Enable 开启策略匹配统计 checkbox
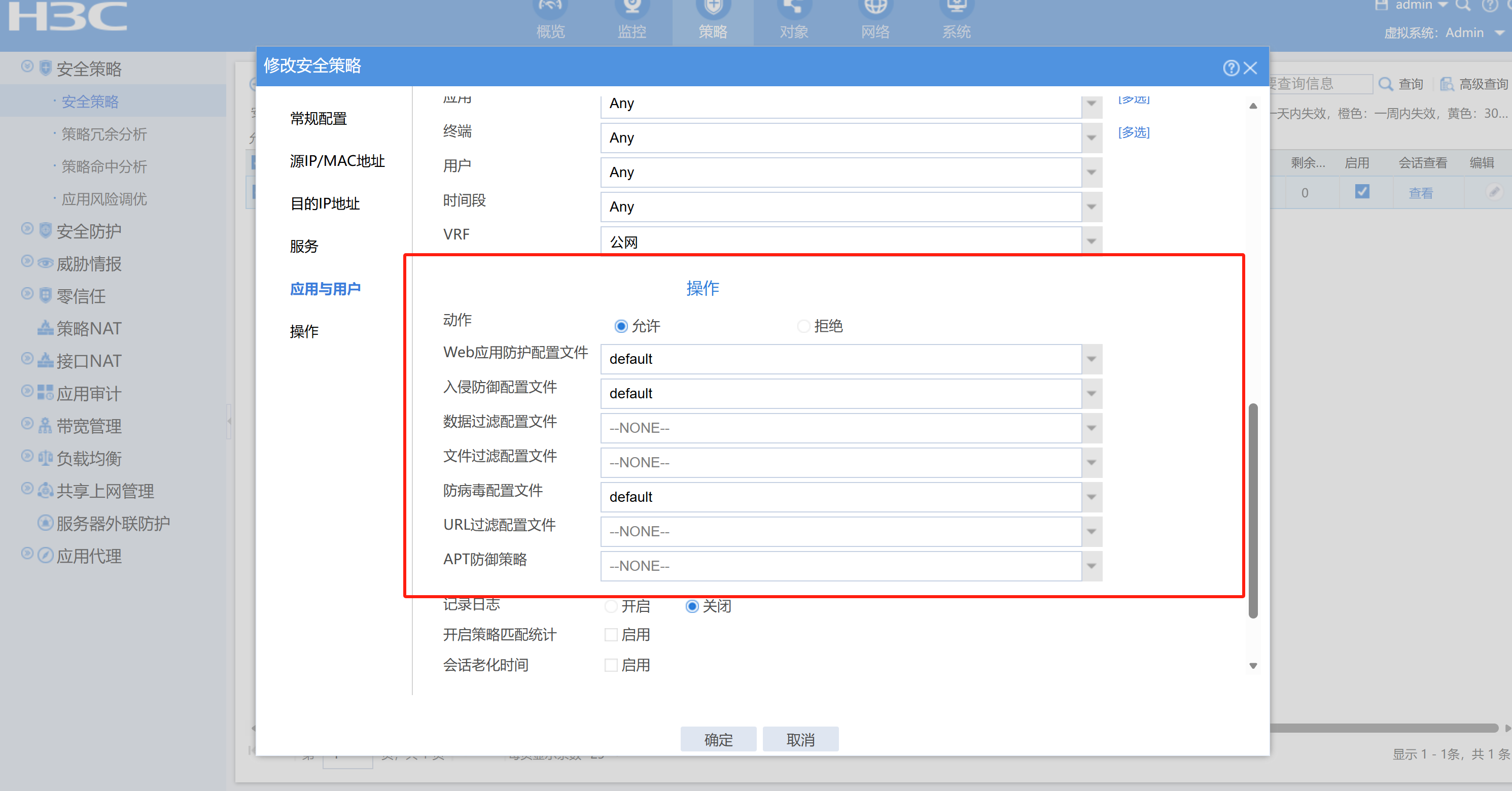The width and height of the screenshot is (1512, 791). tap(611, 635)
